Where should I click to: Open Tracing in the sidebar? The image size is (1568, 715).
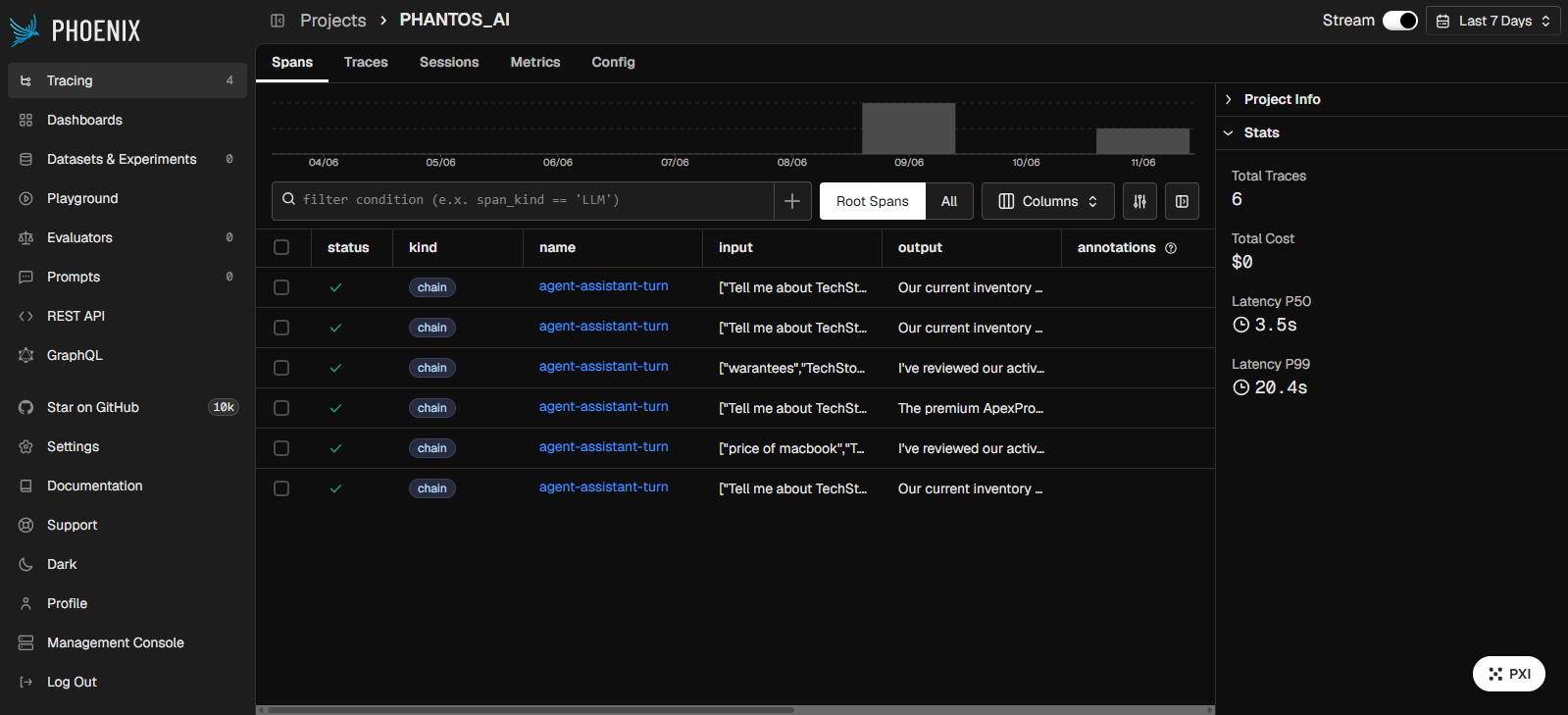pyautogui.click(x=127, y=80)
